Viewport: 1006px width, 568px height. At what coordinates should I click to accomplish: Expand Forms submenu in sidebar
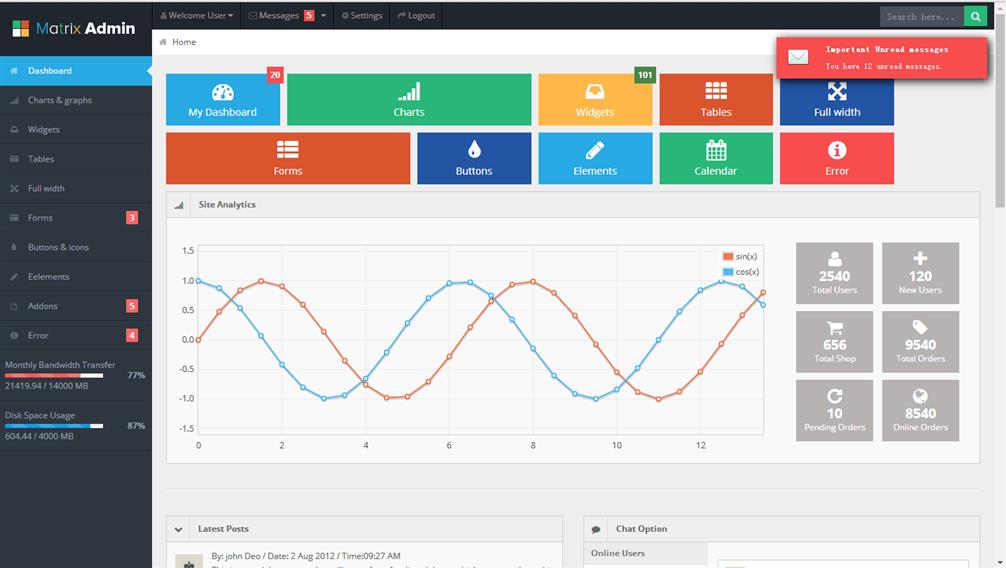tap(41, 218)
